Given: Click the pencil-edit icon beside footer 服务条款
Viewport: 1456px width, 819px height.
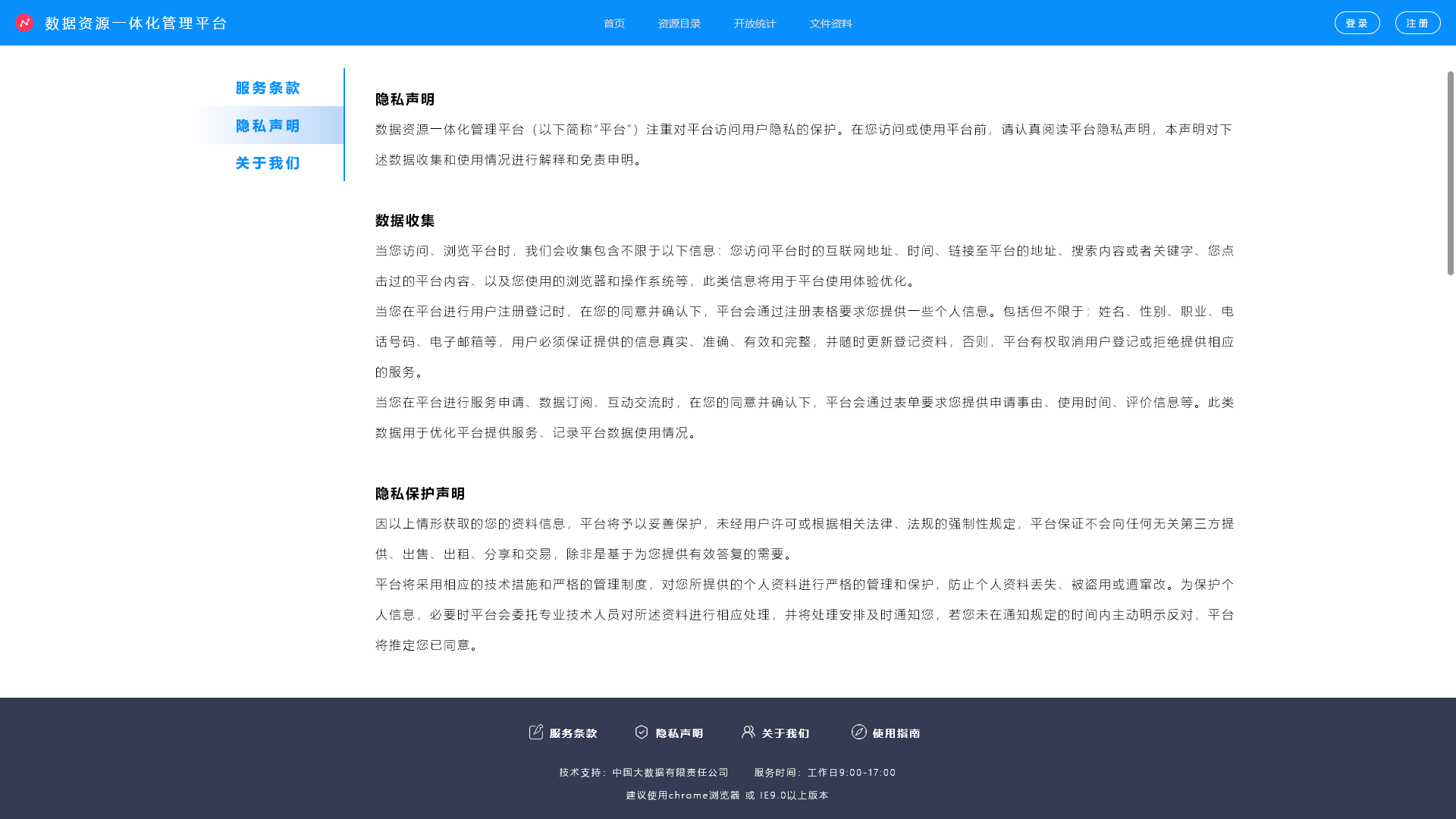Looking at the screenshot, I should (x=536, y=732).
